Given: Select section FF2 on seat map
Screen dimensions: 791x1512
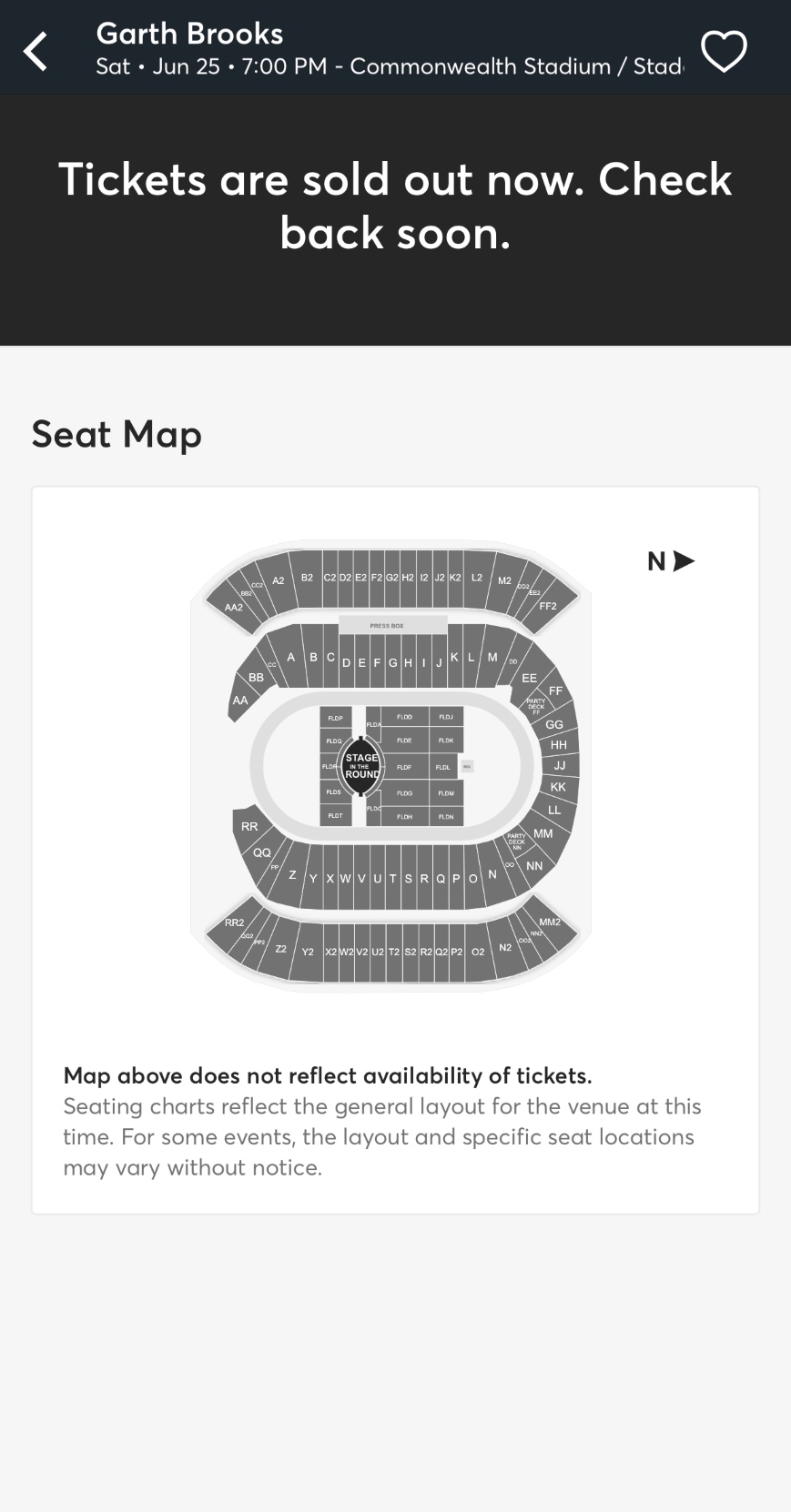Looking at the screenshot, I should point(548,605).
